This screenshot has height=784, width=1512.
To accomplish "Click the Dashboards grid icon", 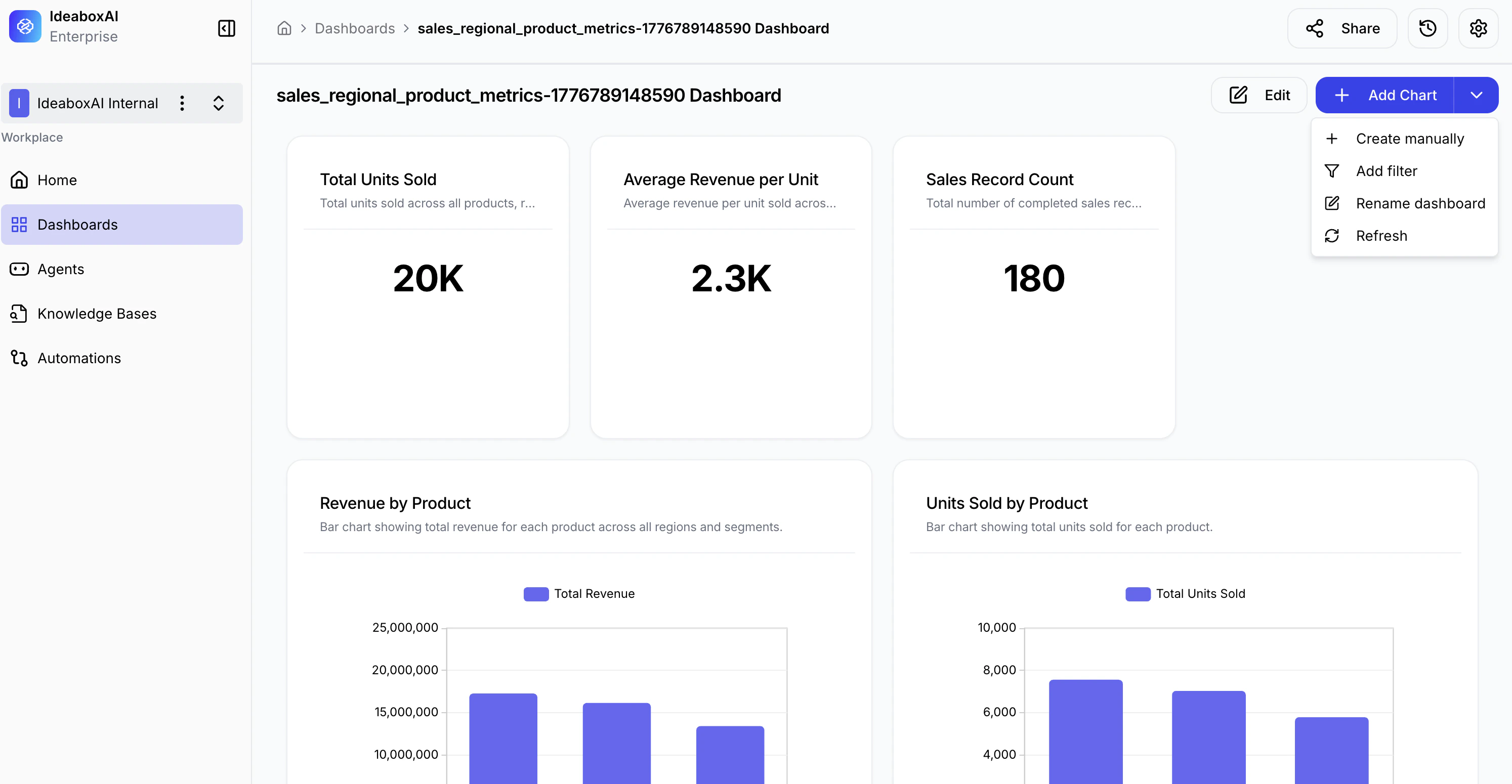I will [x=19, y=225].
